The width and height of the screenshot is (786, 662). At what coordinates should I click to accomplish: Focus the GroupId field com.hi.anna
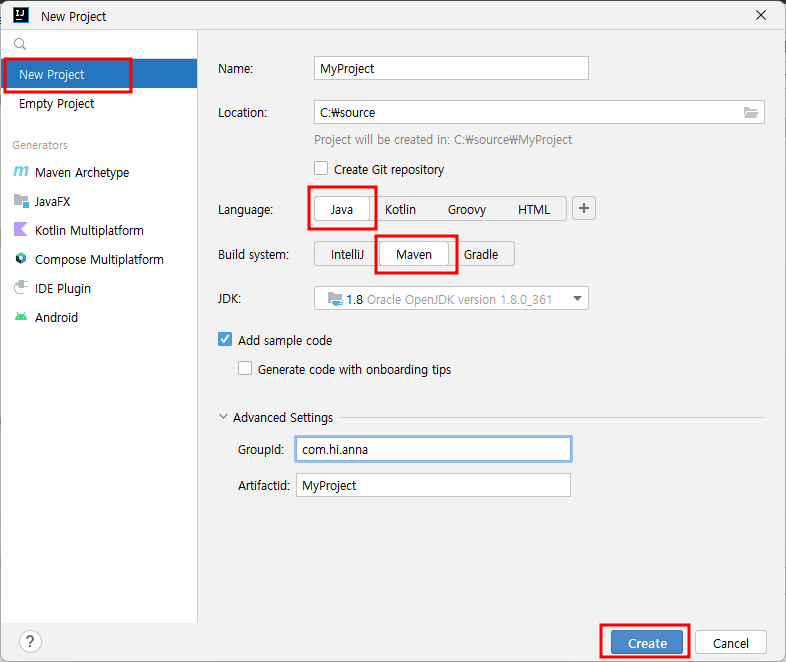tap(433, 449)
